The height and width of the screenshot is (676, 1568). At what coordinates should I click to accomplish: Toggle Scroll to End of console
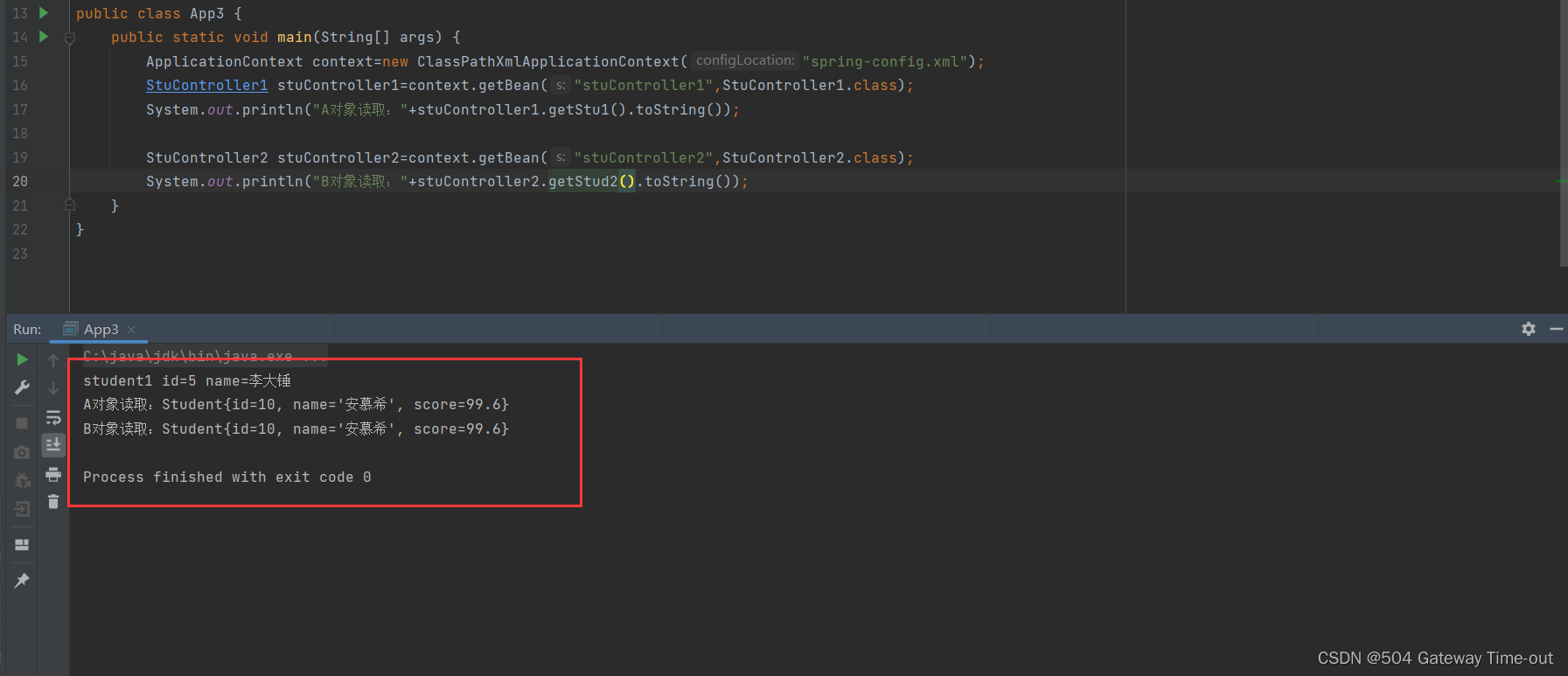53,445
